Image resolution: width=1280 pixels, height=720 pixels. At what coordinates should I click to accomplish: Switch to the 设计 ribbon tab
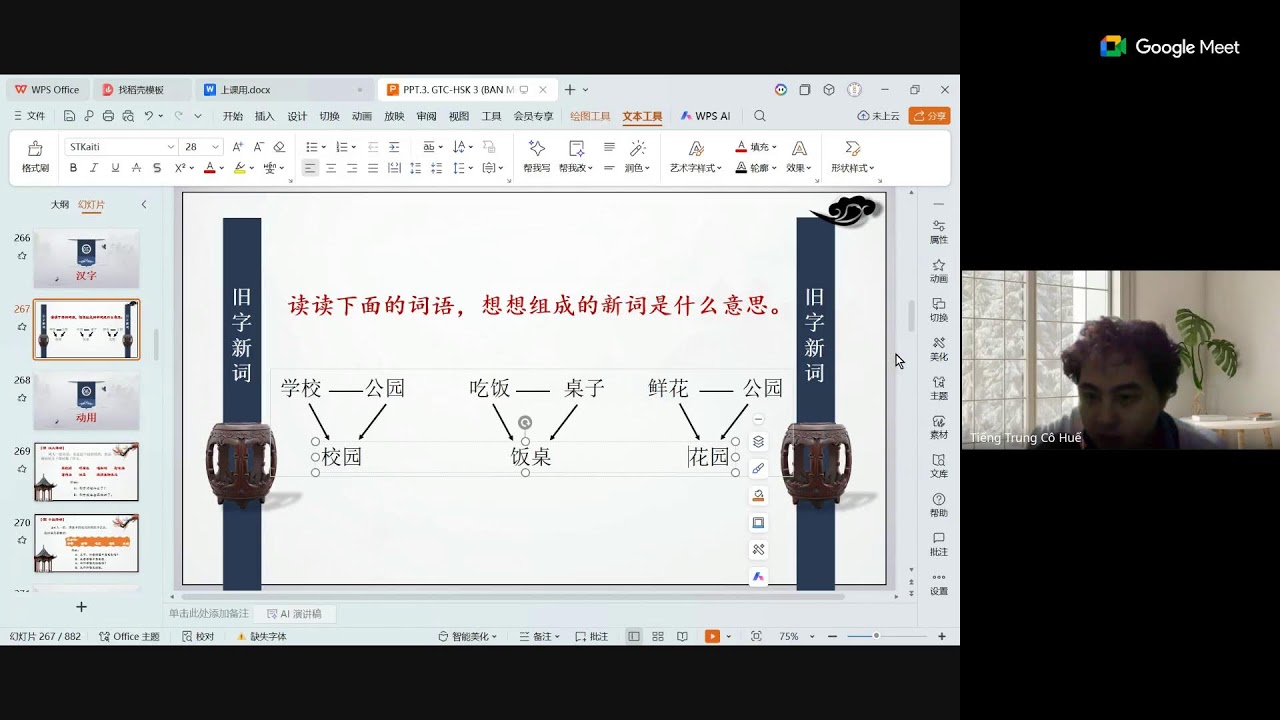tap(297, 116)
